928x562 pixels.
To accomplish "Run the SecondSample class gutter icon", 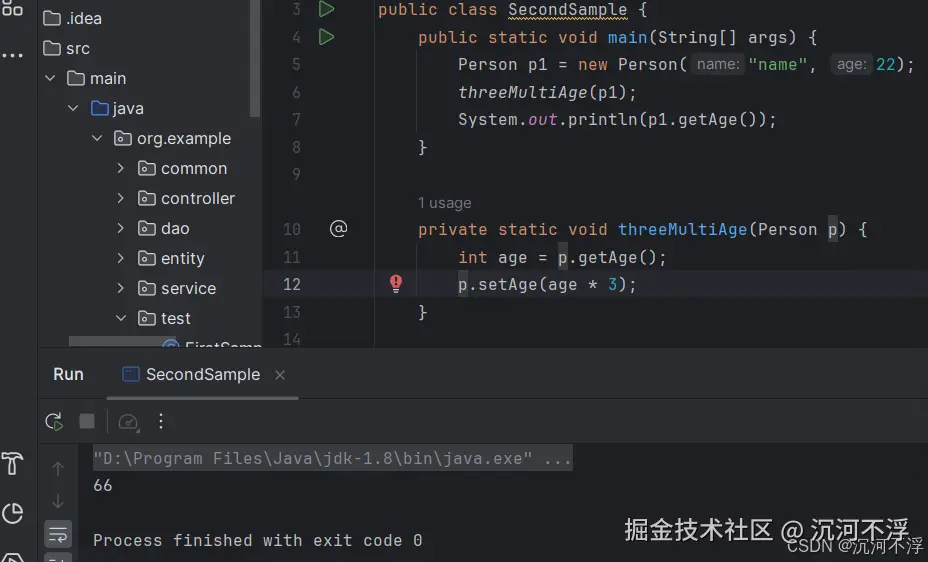I will click(326, 9).
